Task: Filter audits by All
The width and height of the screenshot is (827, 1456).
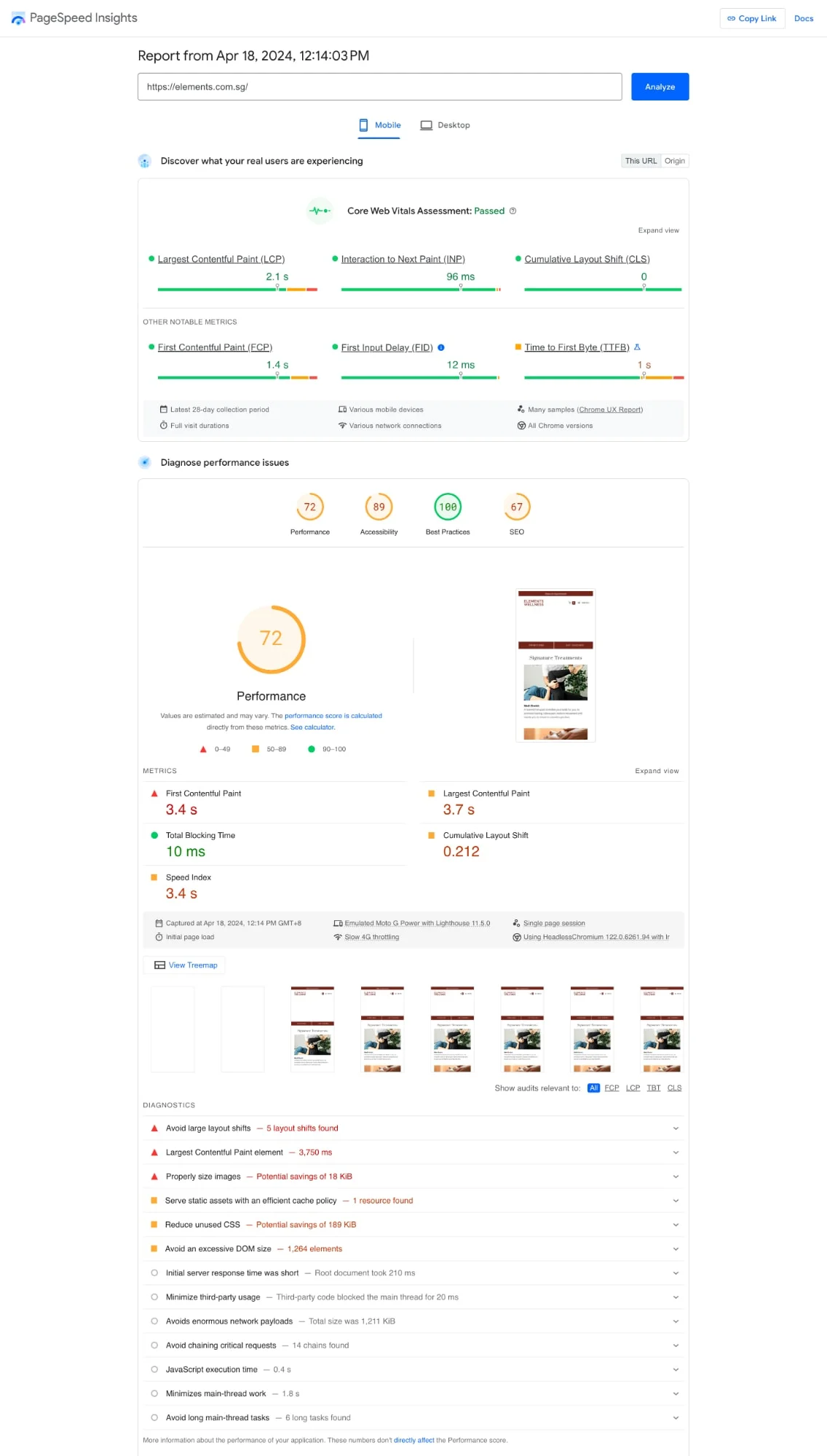Action: point(594,1088)
